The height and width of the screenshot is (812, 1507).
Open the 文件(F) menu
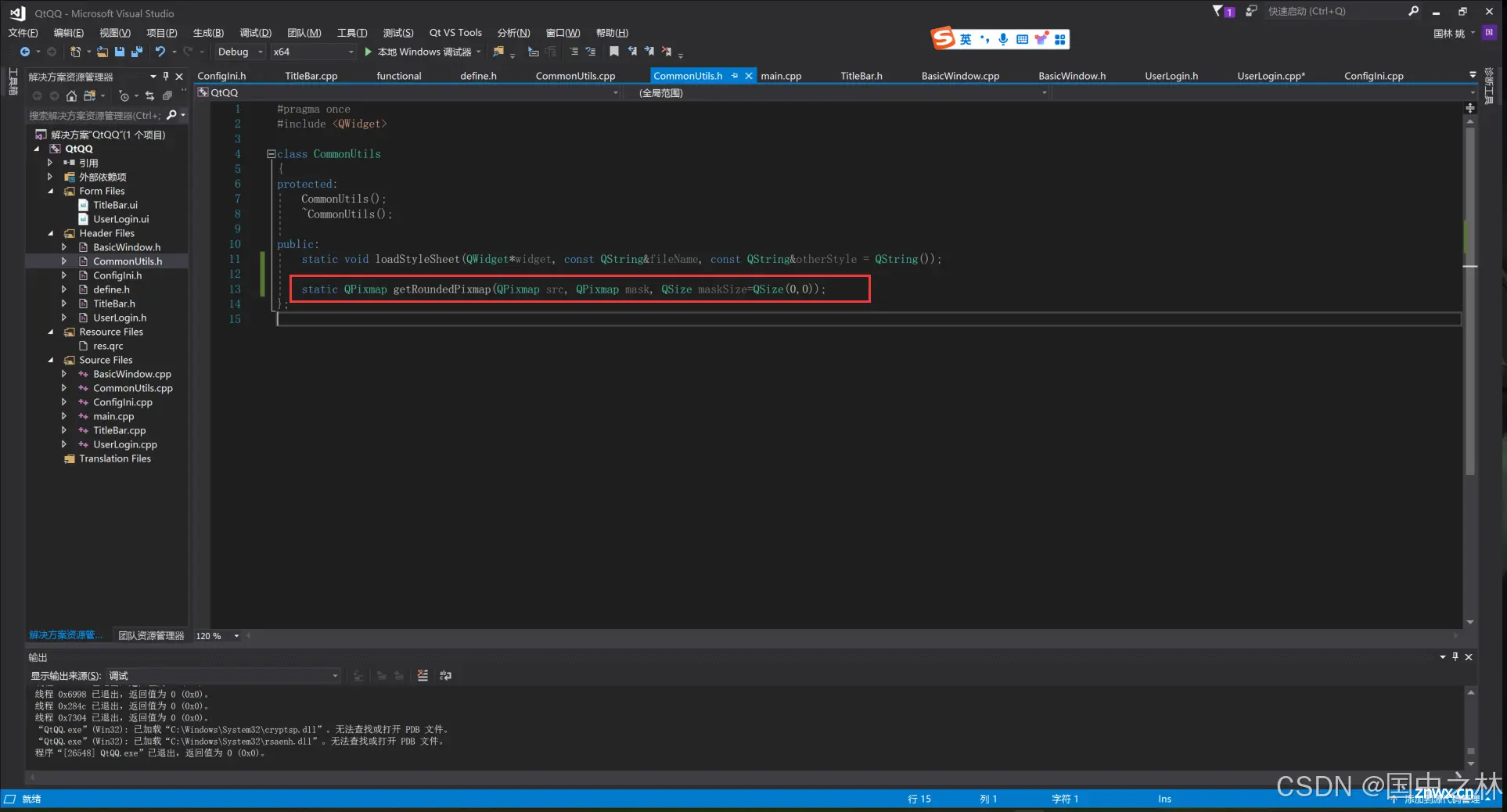click(23, 32)
